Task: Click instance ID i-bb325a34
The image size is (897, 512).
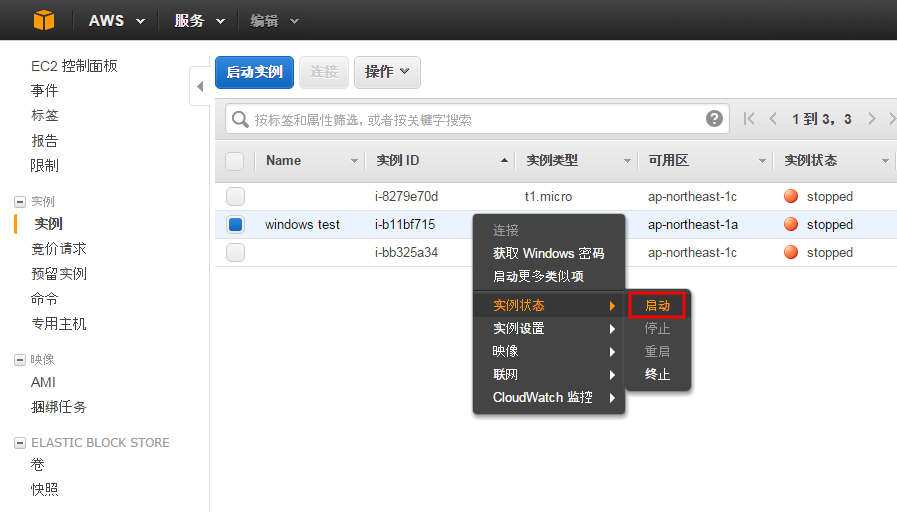Action: point(406,252)
